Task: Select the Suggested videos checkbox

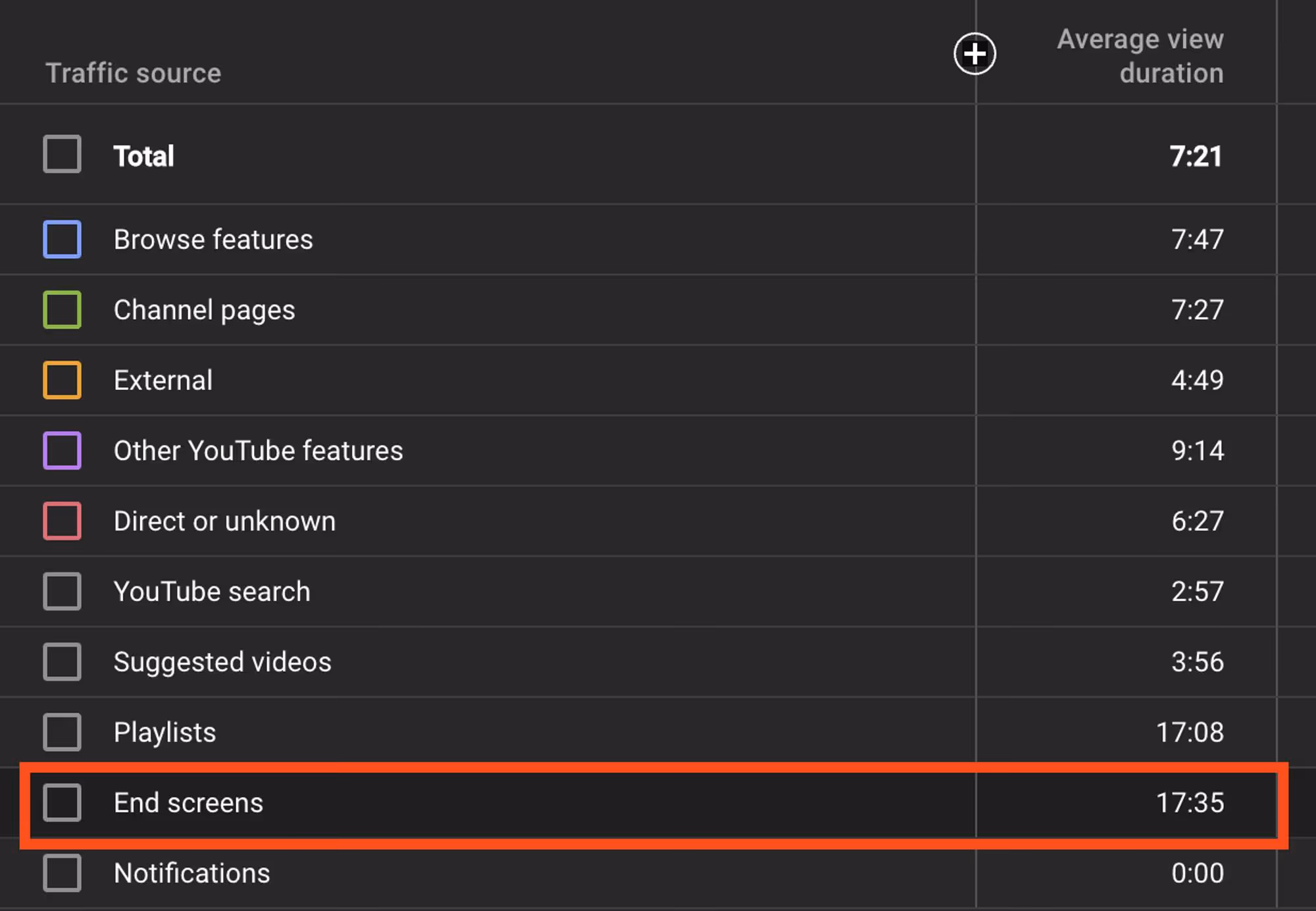Action: click(63, 662)
